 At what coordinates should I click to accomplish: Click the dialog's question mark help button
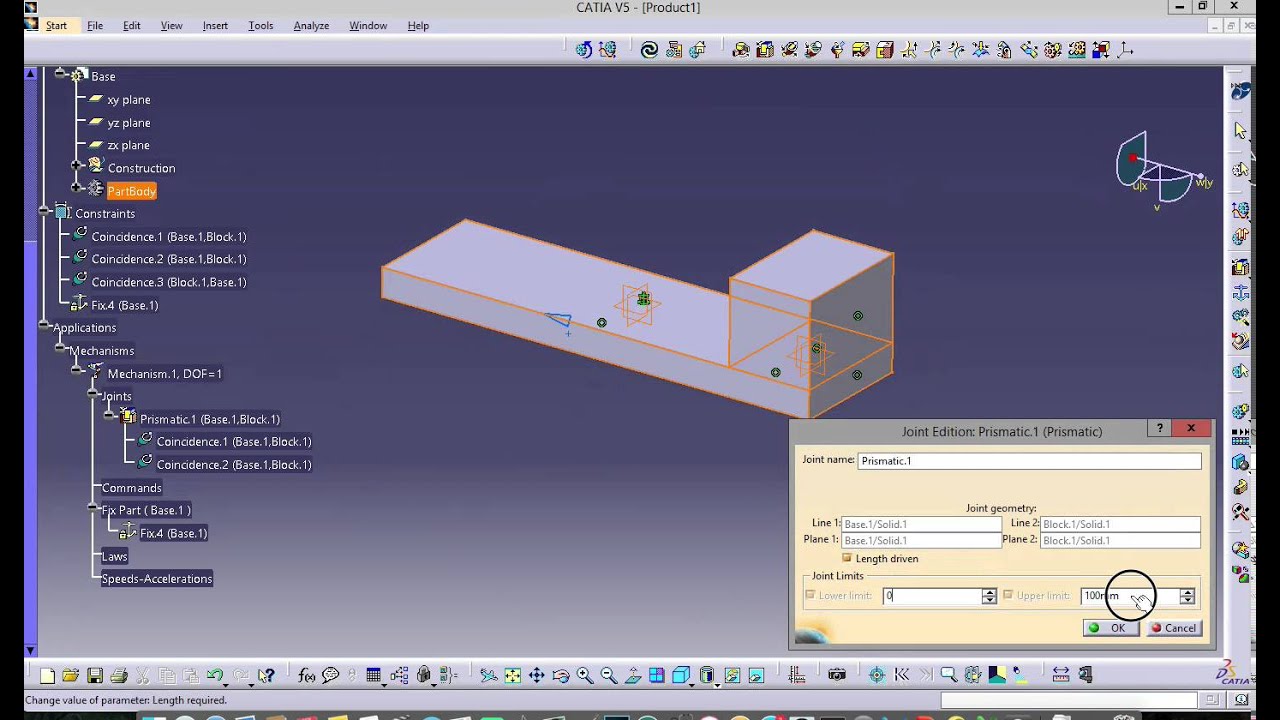pyautogui.click(x=1159, y=429)
